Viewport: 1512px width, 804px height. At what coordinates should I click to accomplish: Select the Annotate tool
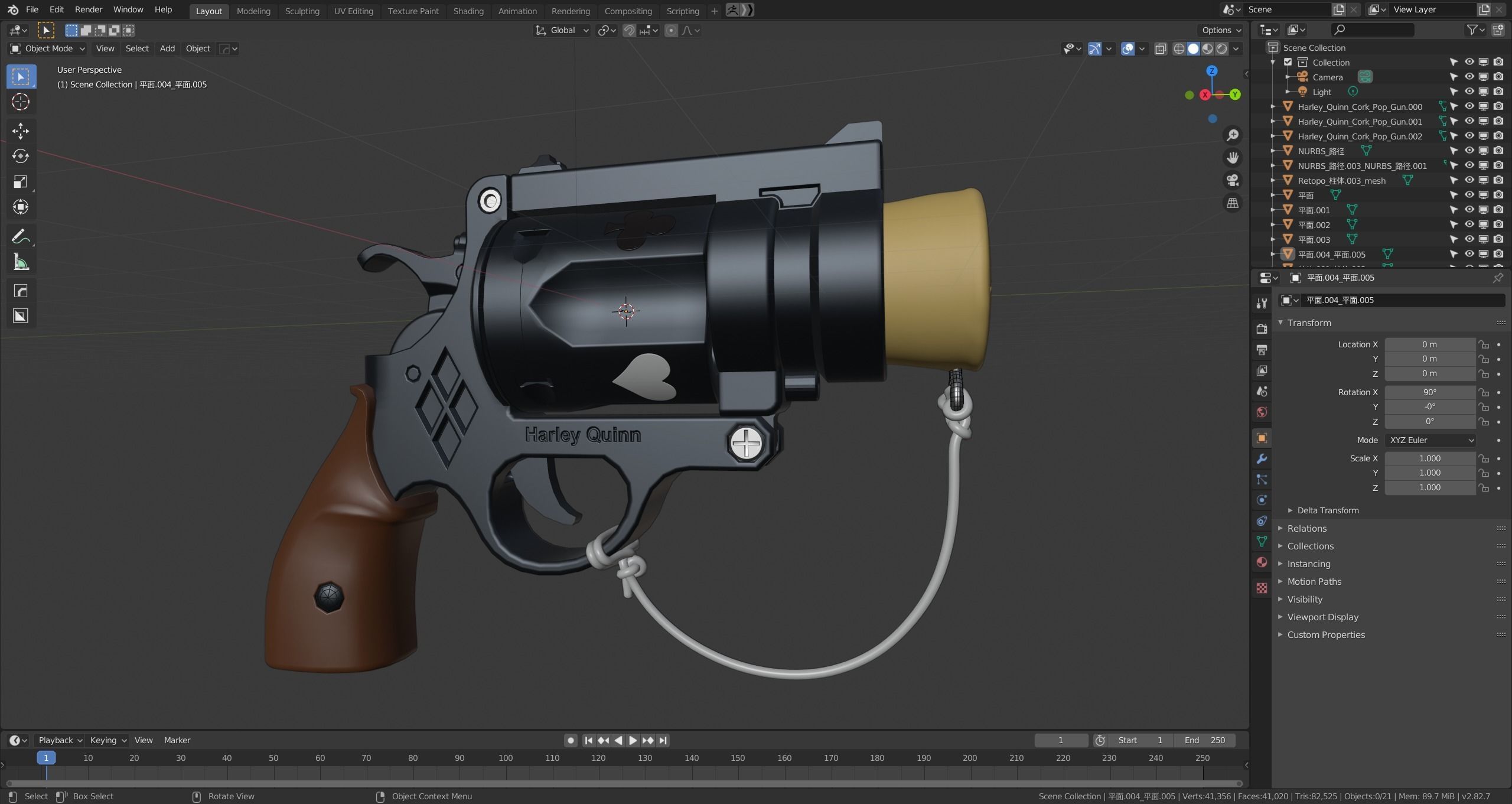click(21, 236)
